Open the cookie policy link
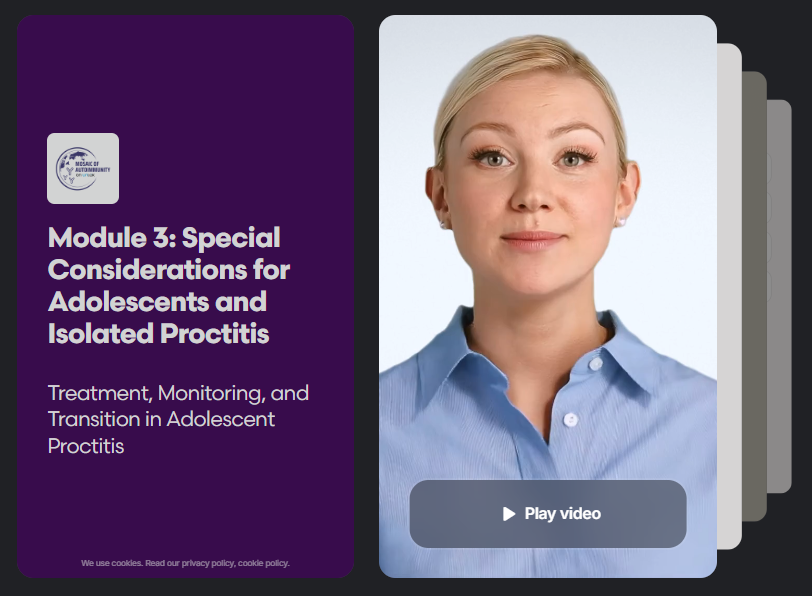Screen dimensions: 812x596 pos(264,563)
